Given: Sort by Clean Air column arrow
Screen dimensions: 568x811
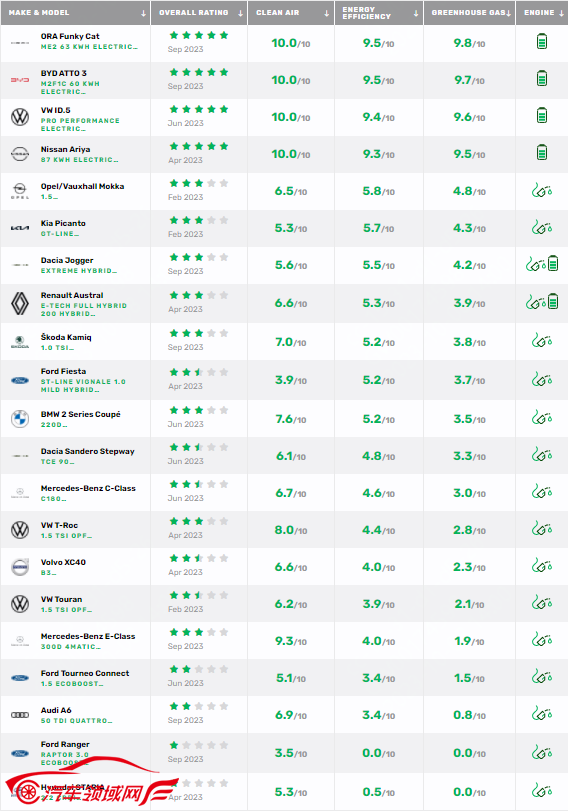Looking at the screenshot, I should tap(326, 13).
